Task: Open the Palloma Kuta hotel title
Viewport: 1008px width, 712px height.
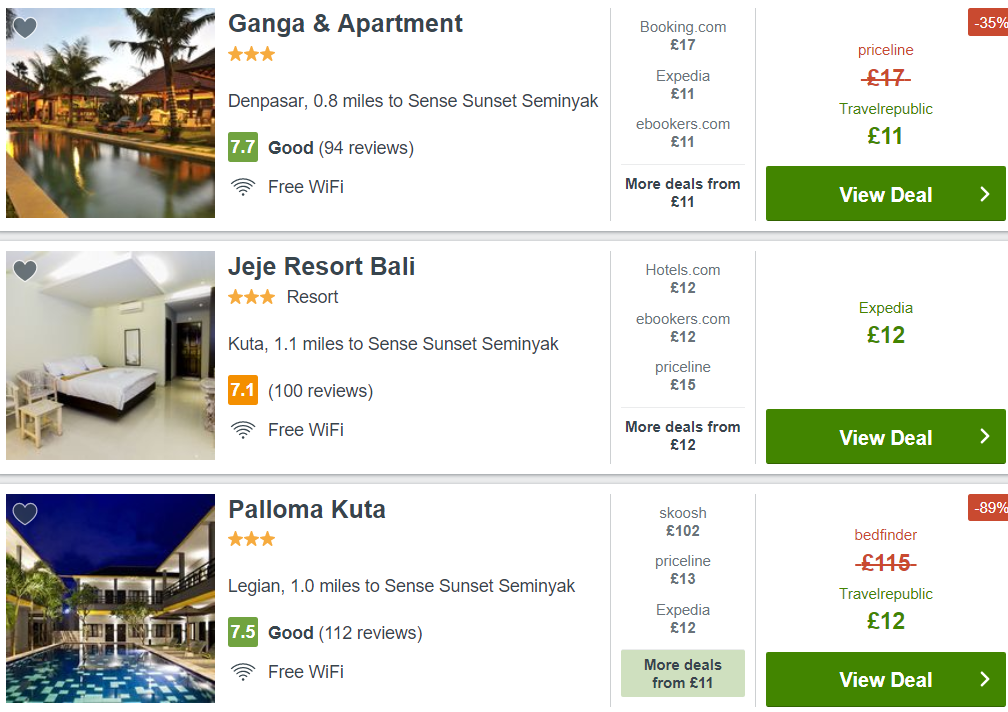Action: 307,510
